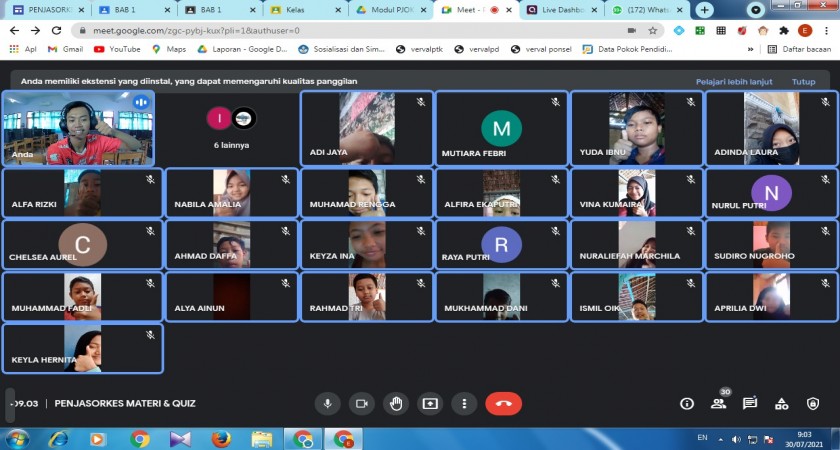Click the muted mic icon on ADINDA LAURA tile
The height and width of the screenshot is (450, 840).
click(825, 102)
